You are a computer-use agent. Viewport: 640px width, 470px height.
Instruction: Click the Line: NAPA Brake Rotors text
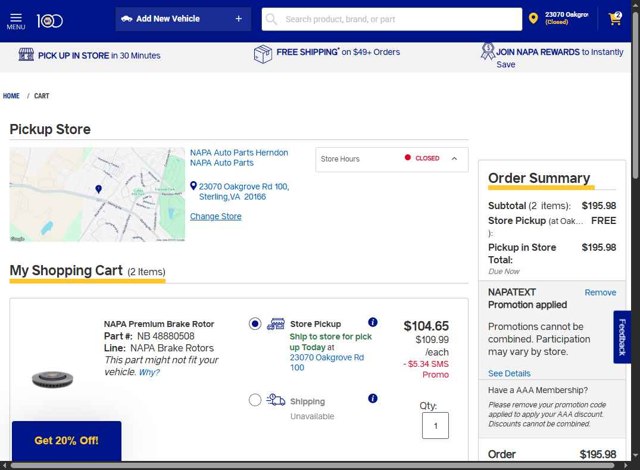click(x=159, y=348)
